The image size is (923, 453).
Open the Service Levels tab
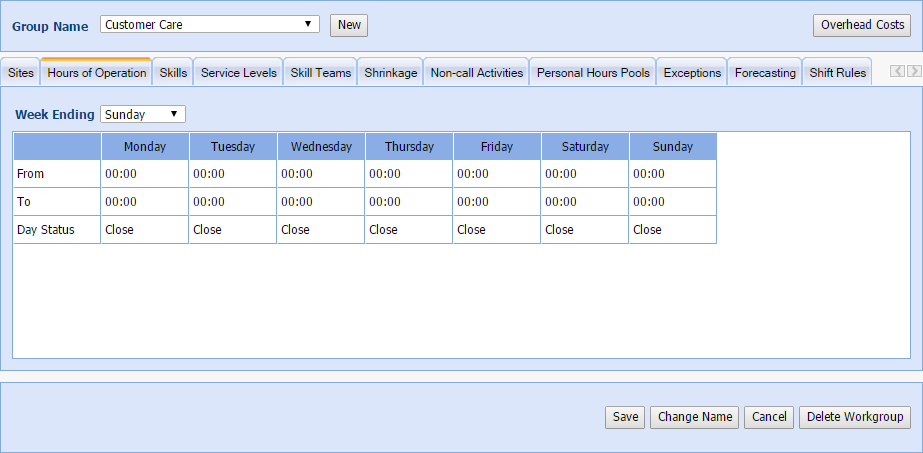click(238, 73)
